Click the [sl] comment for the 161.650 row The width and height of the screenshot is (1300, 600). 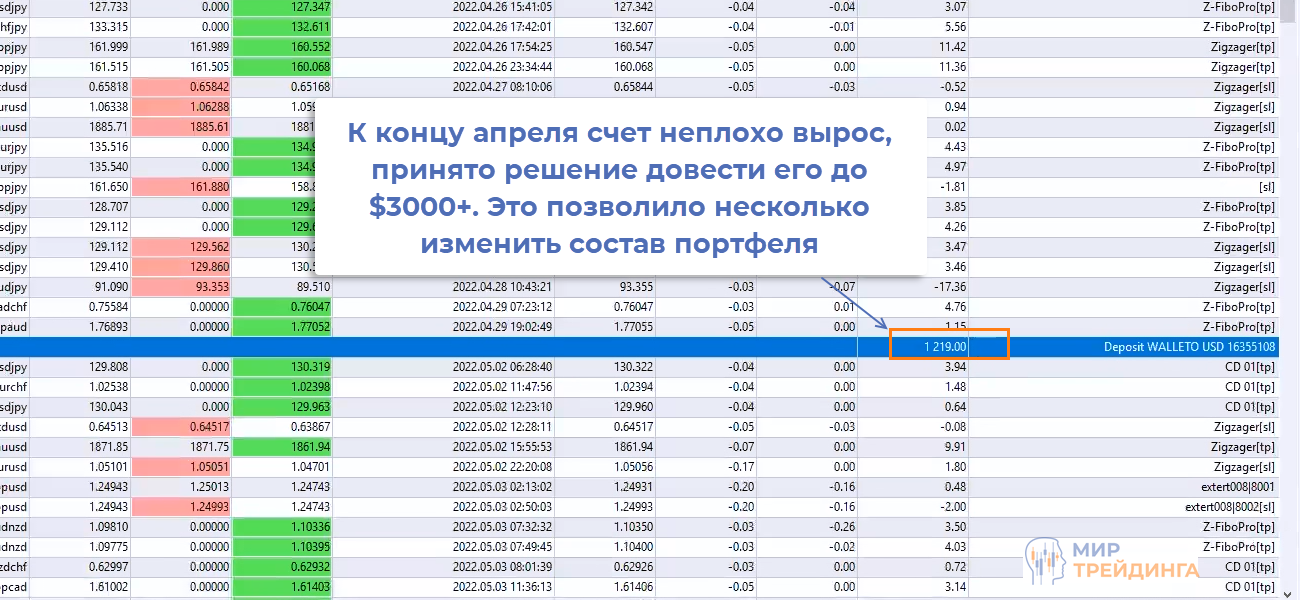pos(1266,187)
